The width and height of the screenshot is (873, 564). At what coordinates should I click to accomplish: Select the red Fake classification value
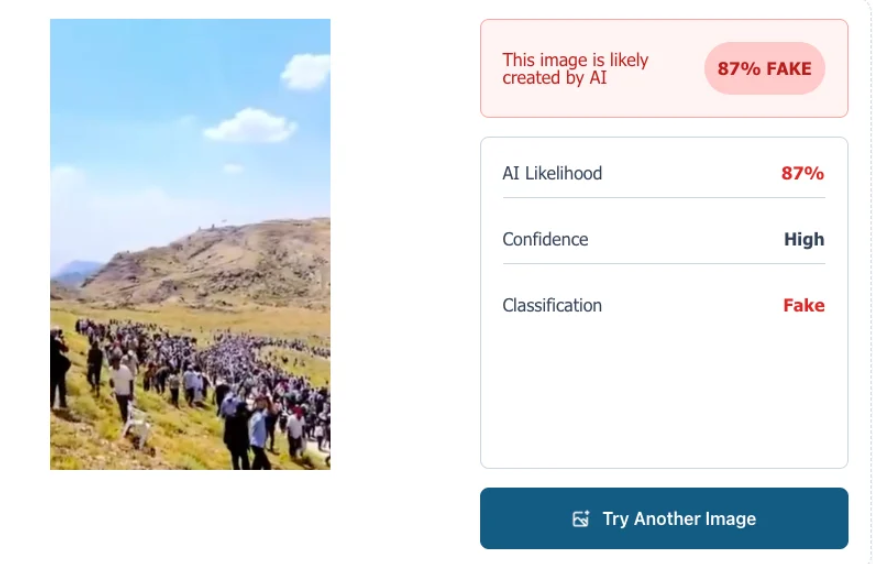(x=804, y=305)
